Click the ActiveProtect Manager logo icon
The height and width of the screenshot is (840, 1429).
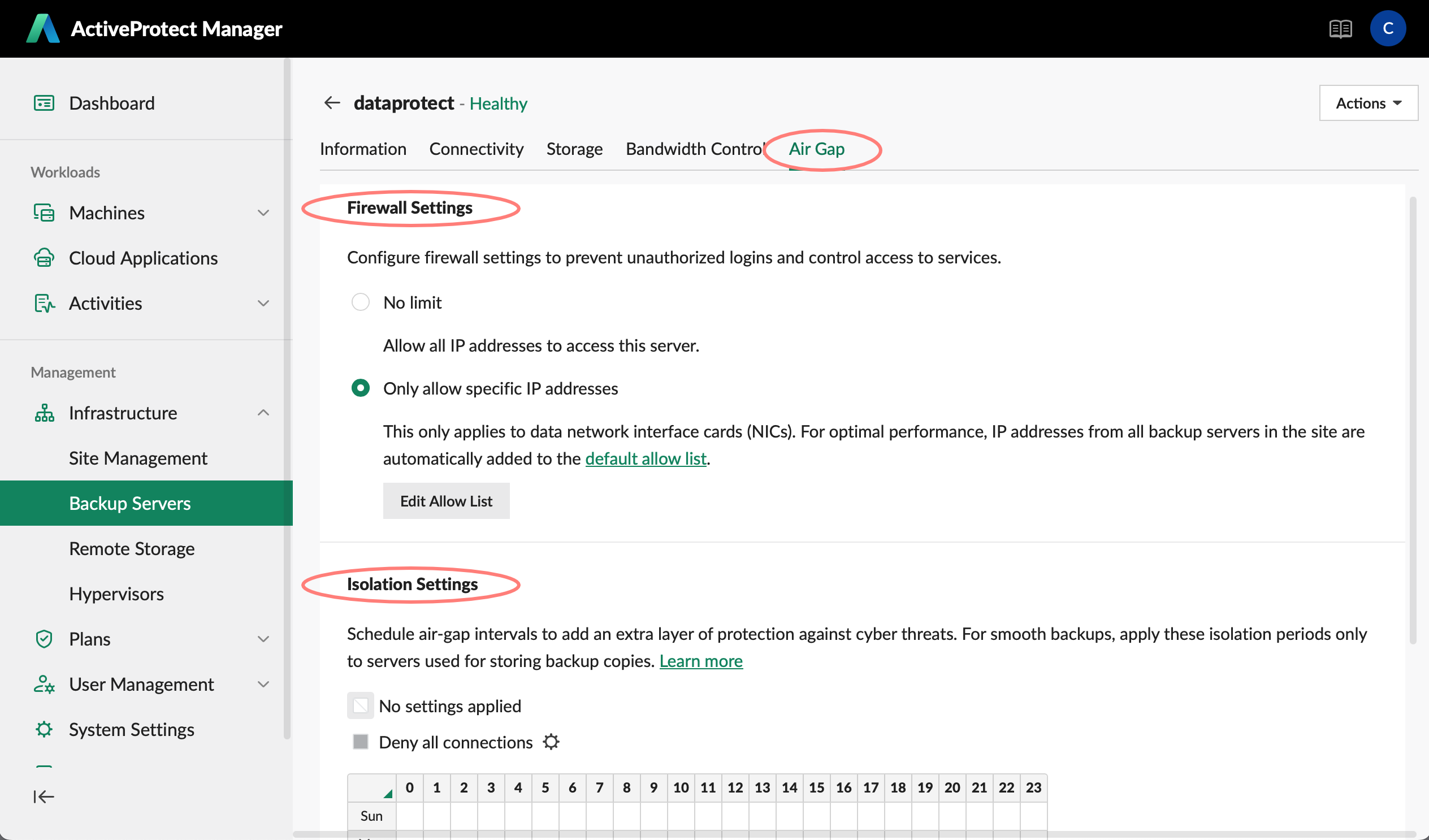point(43,28)
